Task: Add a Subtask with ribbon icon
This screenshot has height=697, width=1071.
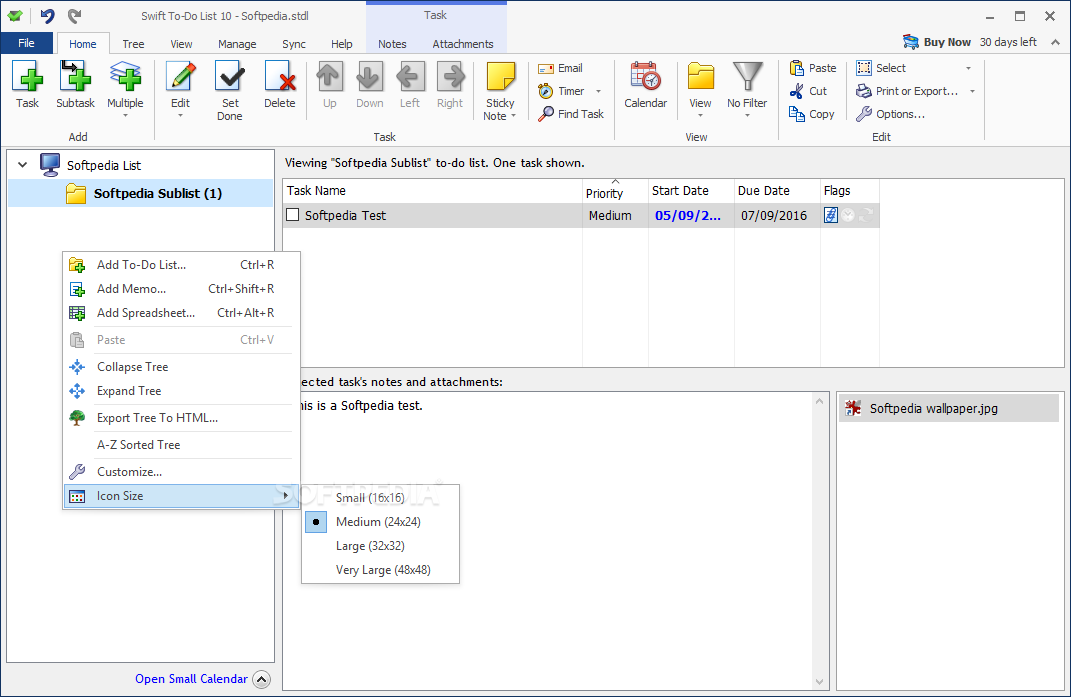Action: click(x=75, y=84)
